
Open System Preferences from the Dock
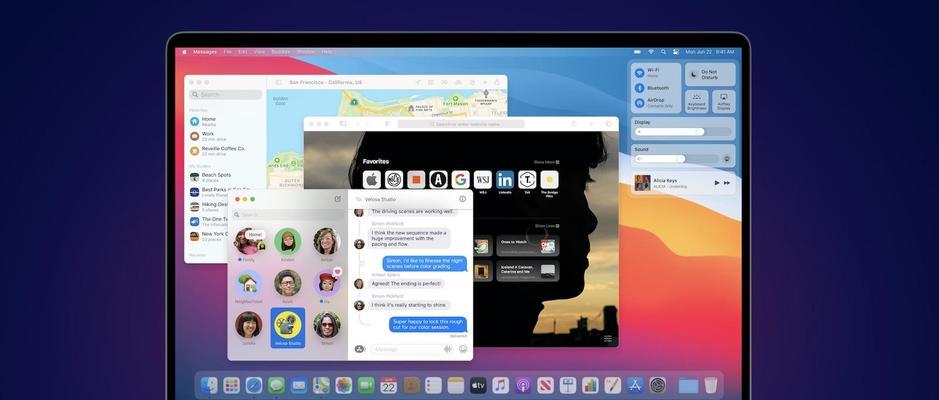[658, 385]
